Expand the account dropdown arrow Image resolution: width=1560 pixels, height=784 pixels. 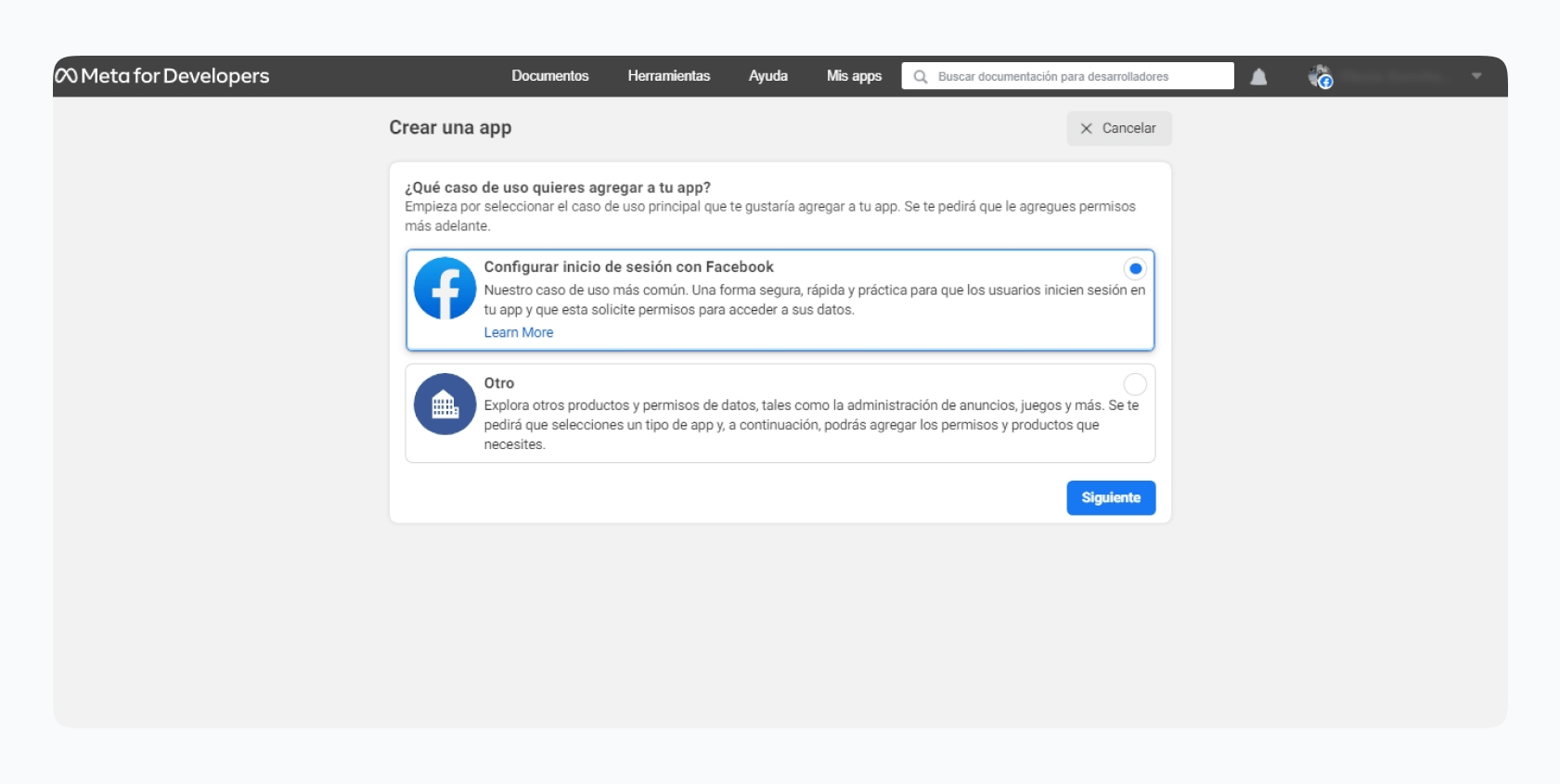coord(1476,76)
